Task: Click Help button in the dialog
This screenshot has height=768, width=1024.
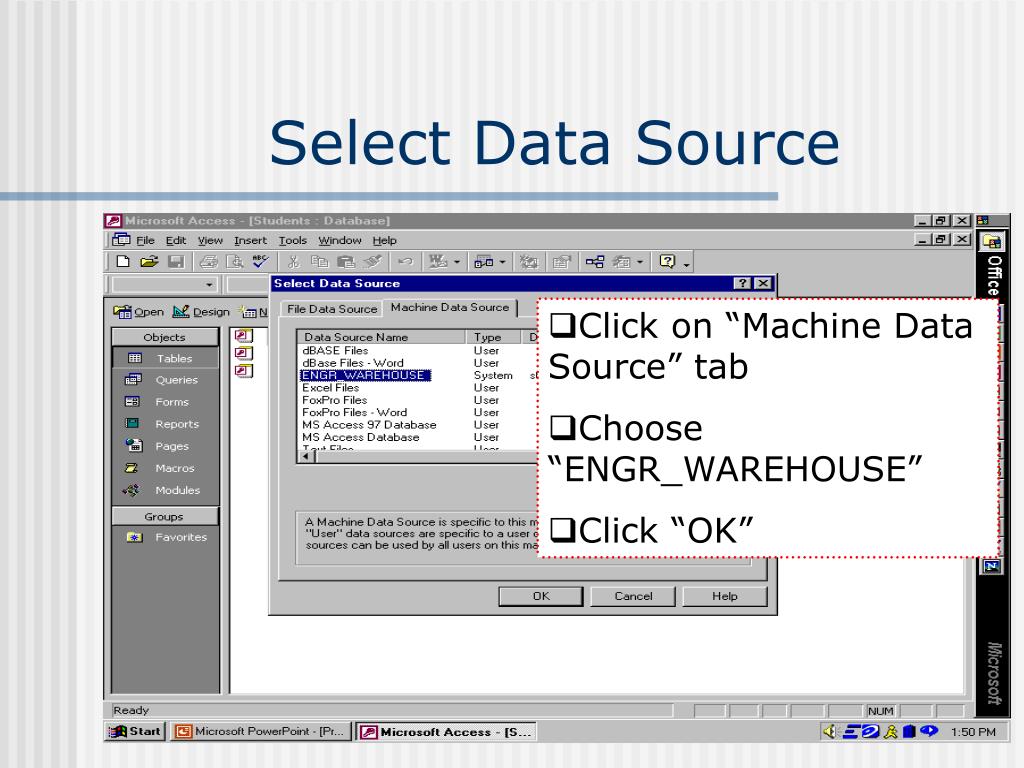Action: pyautogui.click(x=725, y=596)
